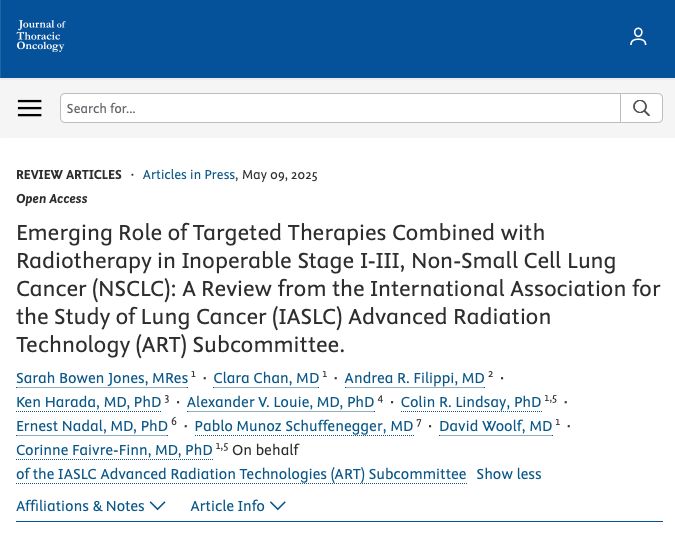The width and height of the screenshot is (675, 550).
Task: Select author Andrea R. Filippi, MD
Action: tap(415, 378)
